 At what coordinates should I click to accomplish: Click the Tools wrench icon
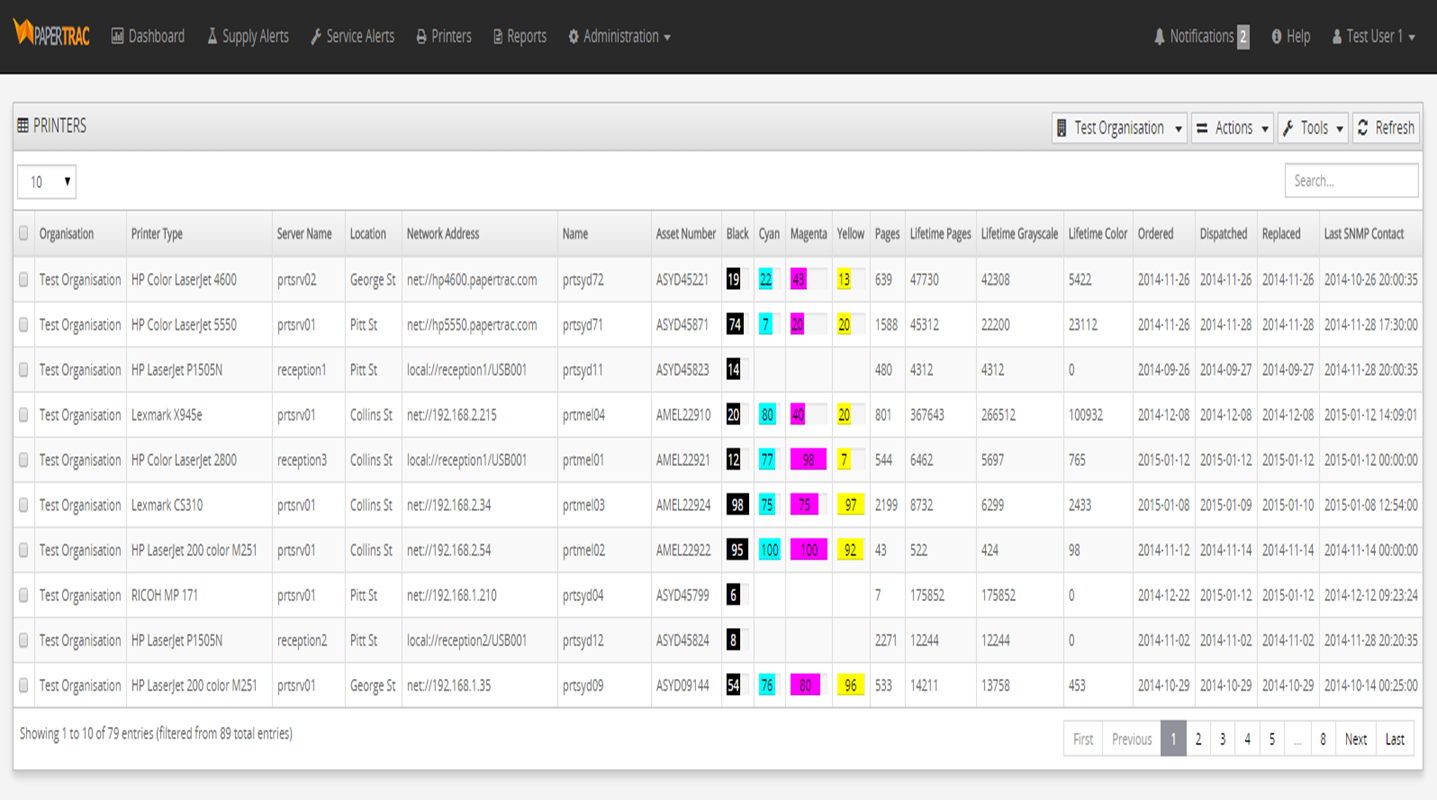pyautogui.click(x=1289, y=128)
